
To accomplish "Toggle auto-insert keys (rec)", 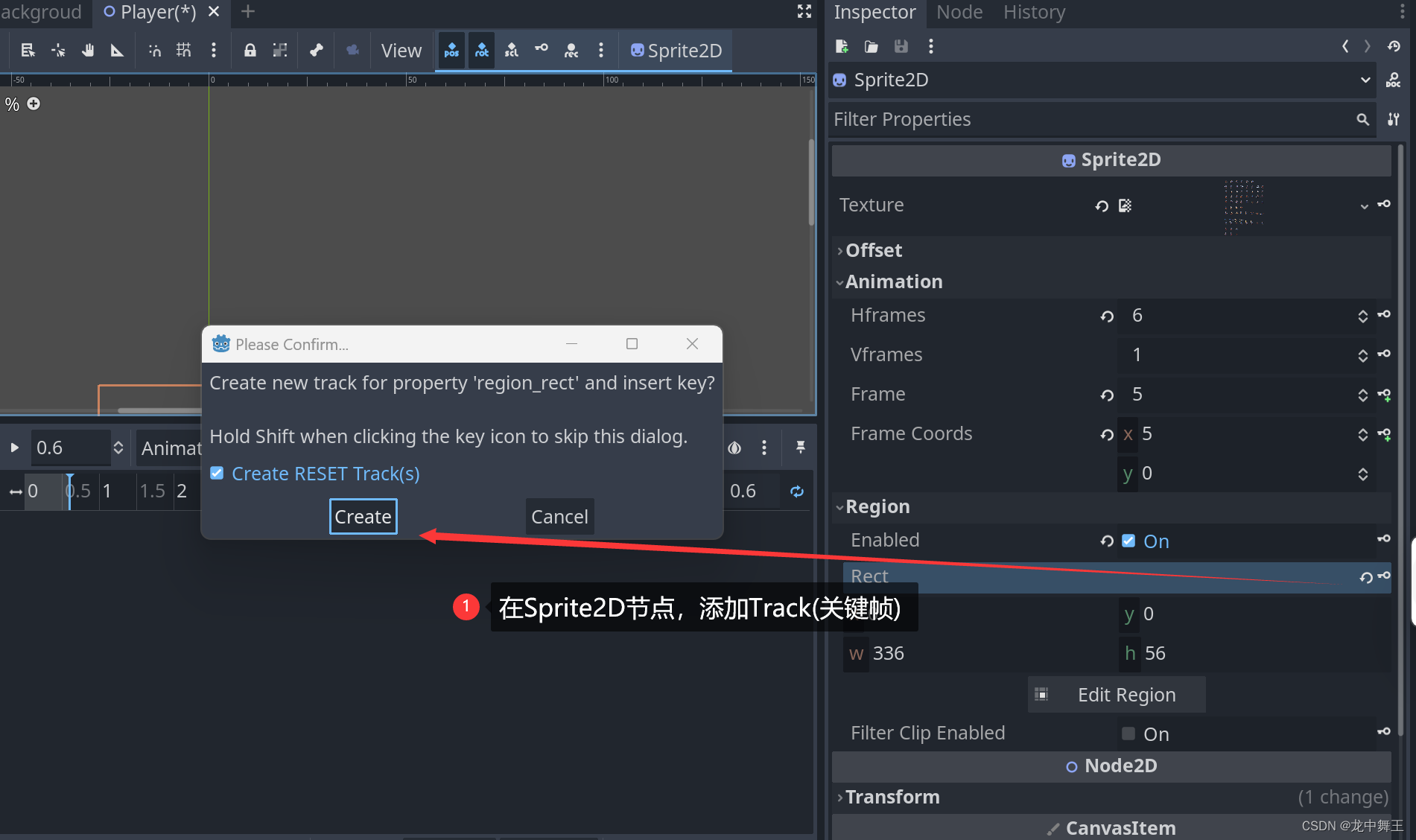I will 571,50.
